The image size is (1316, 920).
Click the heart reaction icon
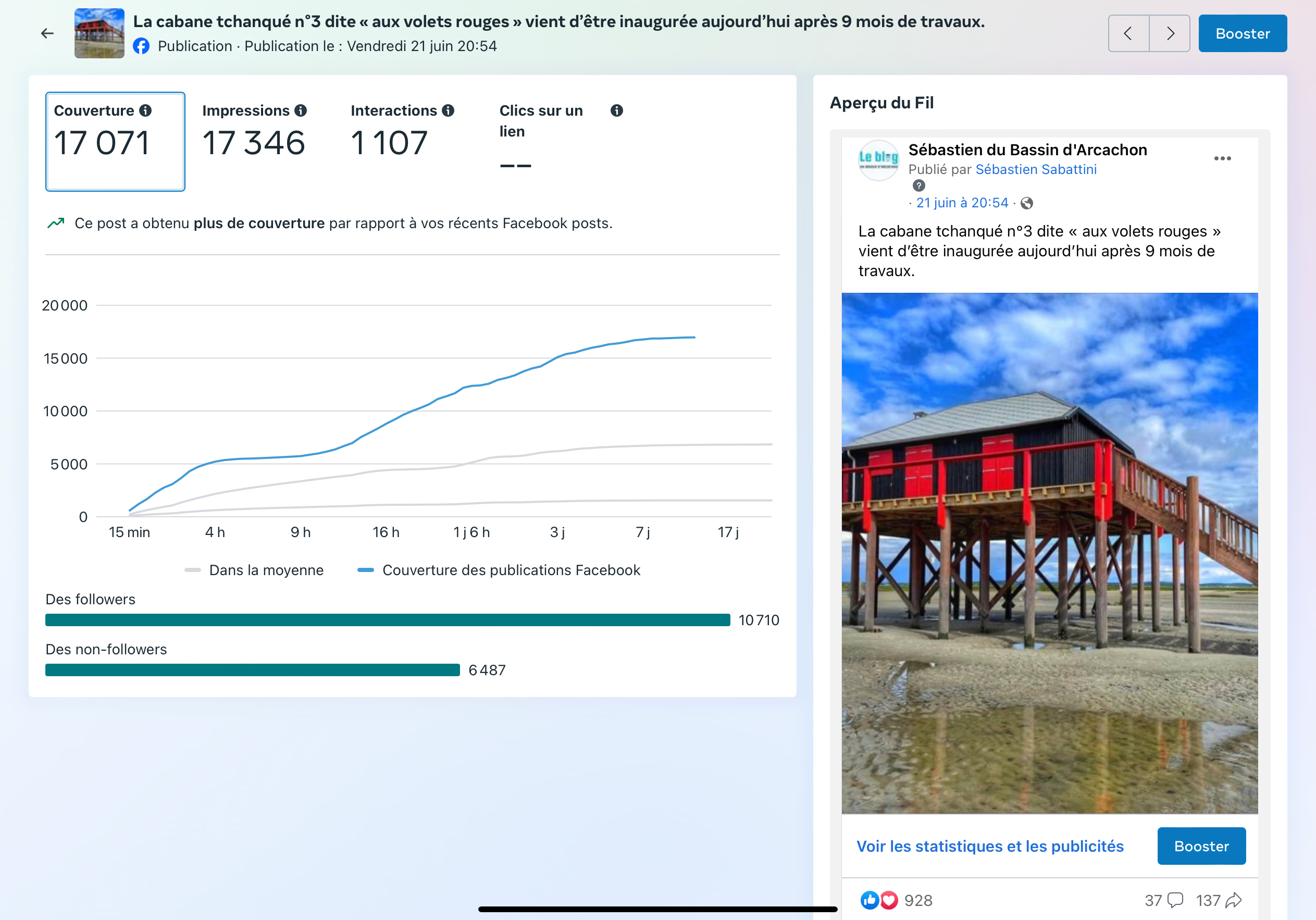888,900
